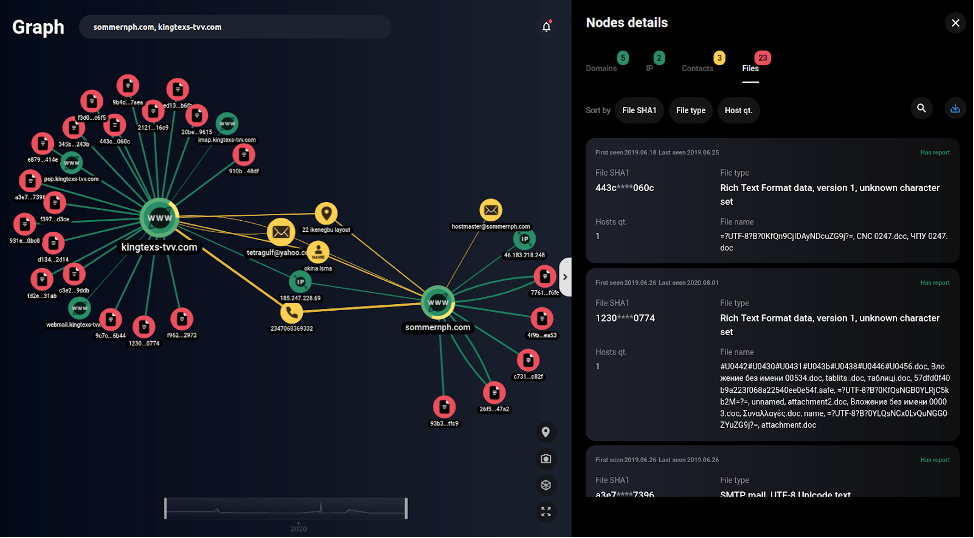Open 'Has report' link for file 443c****060c
Viewport: 974px width, 538px height.
[x=934, y=152]
